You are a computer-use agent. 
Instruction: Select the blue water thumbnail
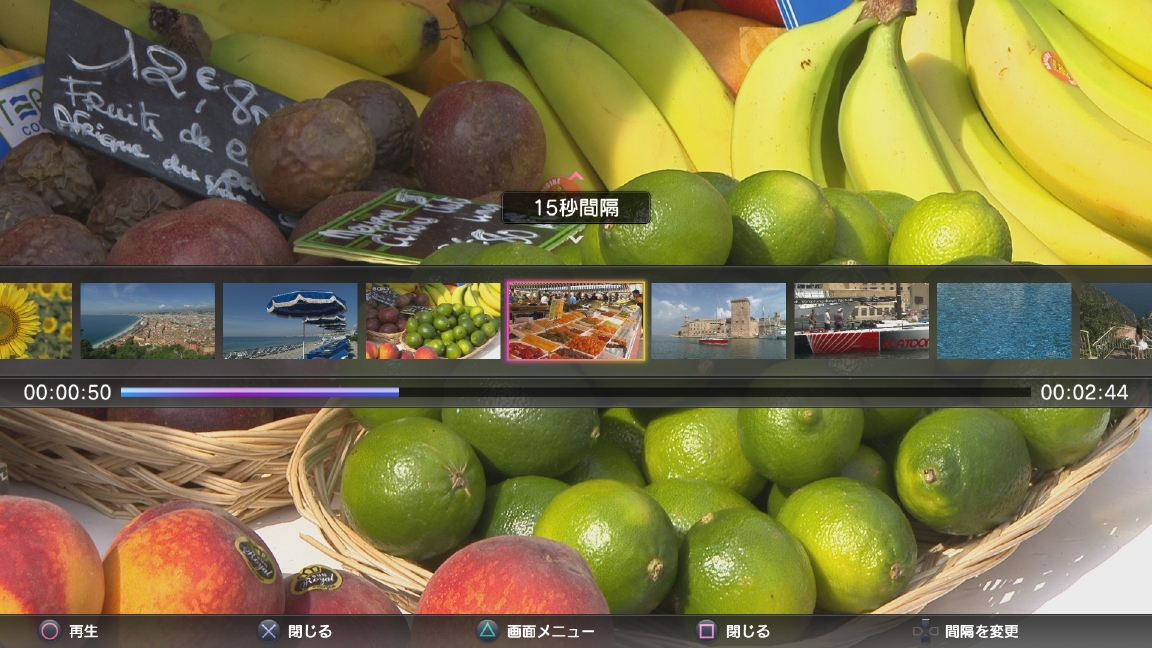pos(1004,321)
